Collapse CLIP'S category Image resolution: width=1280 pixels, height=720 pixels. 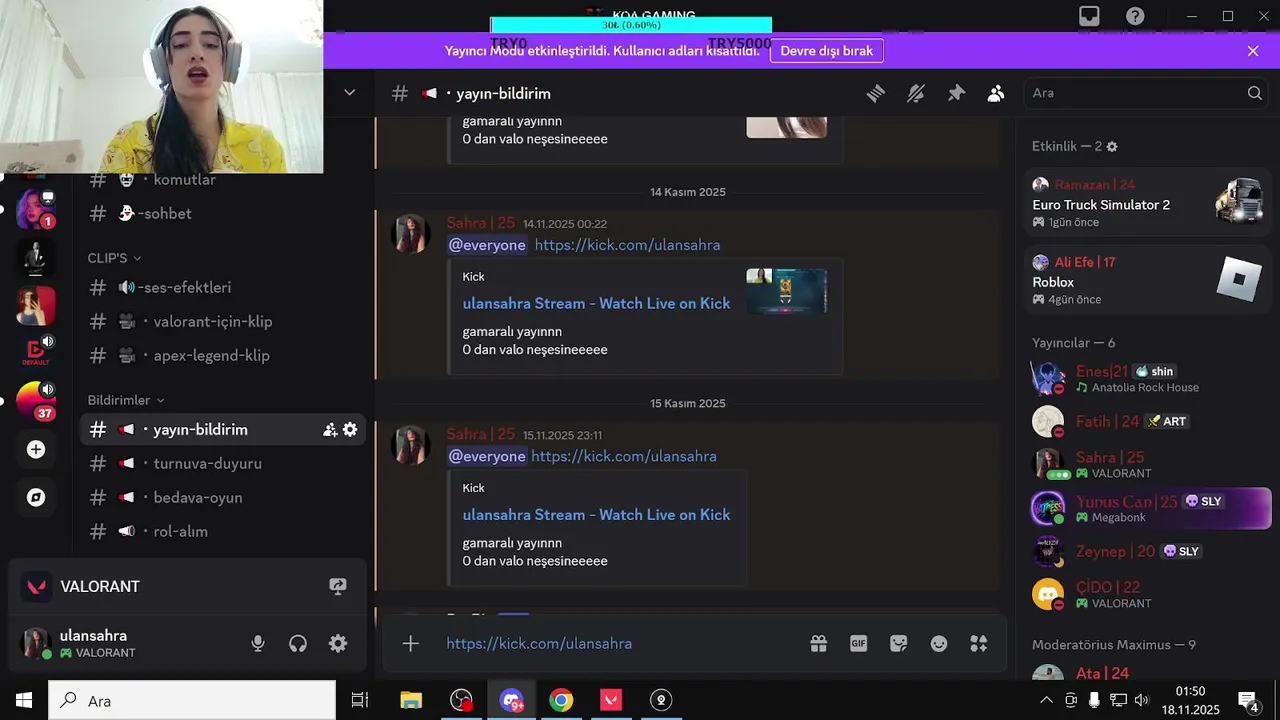click(114, 258)
